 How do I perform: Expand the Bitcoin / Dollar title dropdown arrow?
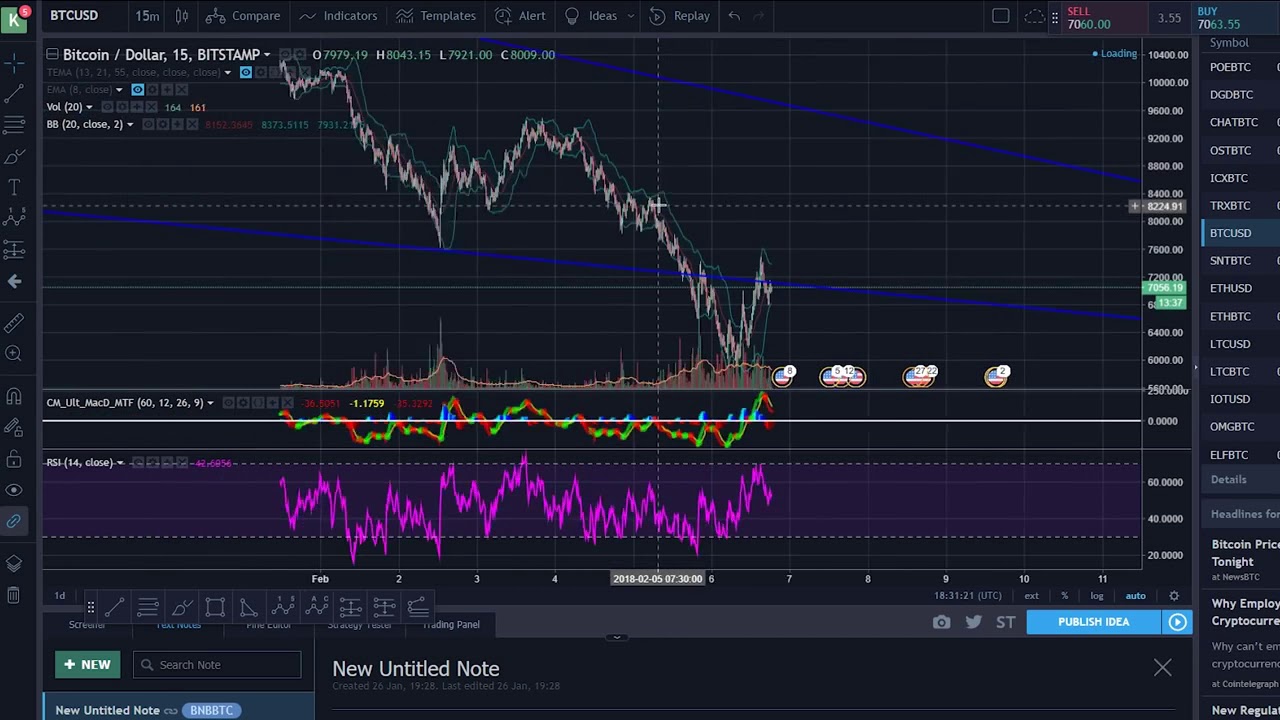click(267, 55)
